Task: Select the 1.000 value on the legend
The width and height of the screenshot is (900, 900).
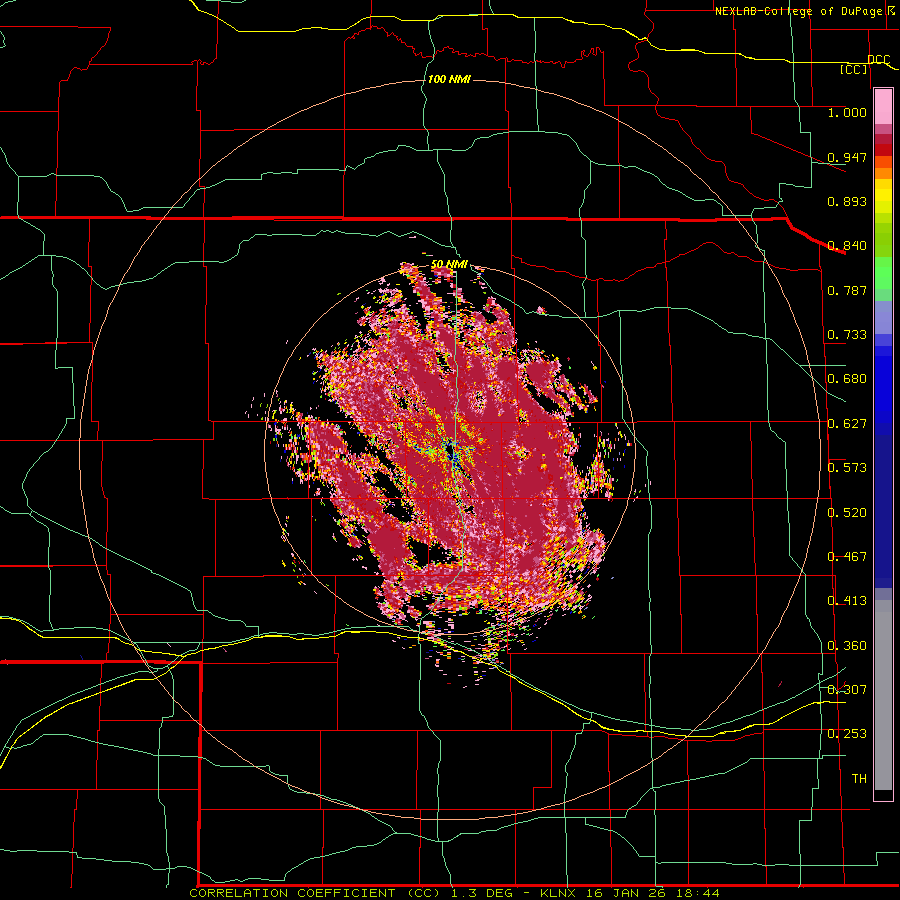Action: [847, 112]
